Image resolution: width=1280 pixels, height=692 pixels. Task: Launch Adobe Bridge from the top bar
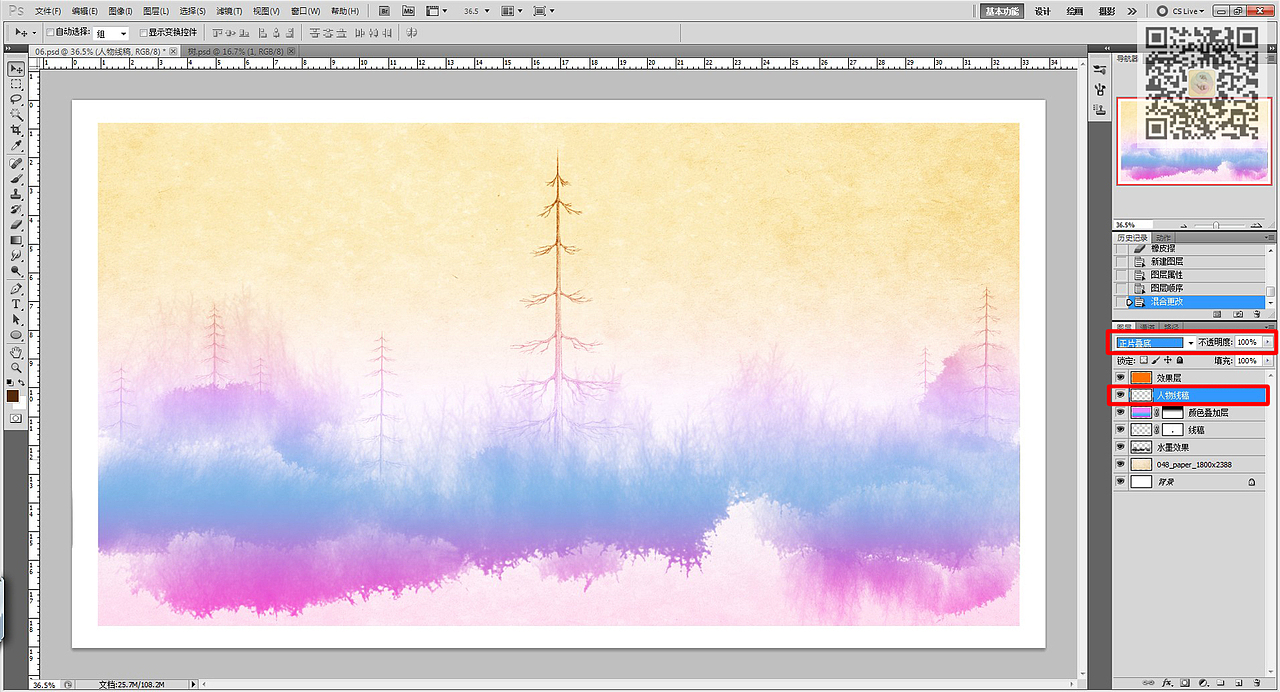point(384,11)
